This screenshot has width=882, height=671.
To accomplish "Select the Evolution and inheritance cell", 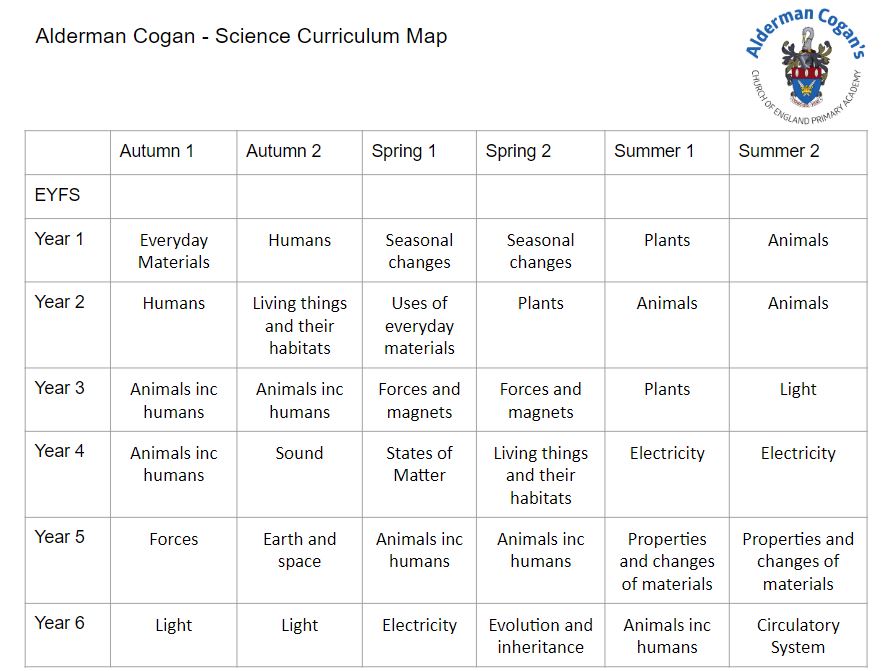I will pyautogui.click(x=540, y=636).
